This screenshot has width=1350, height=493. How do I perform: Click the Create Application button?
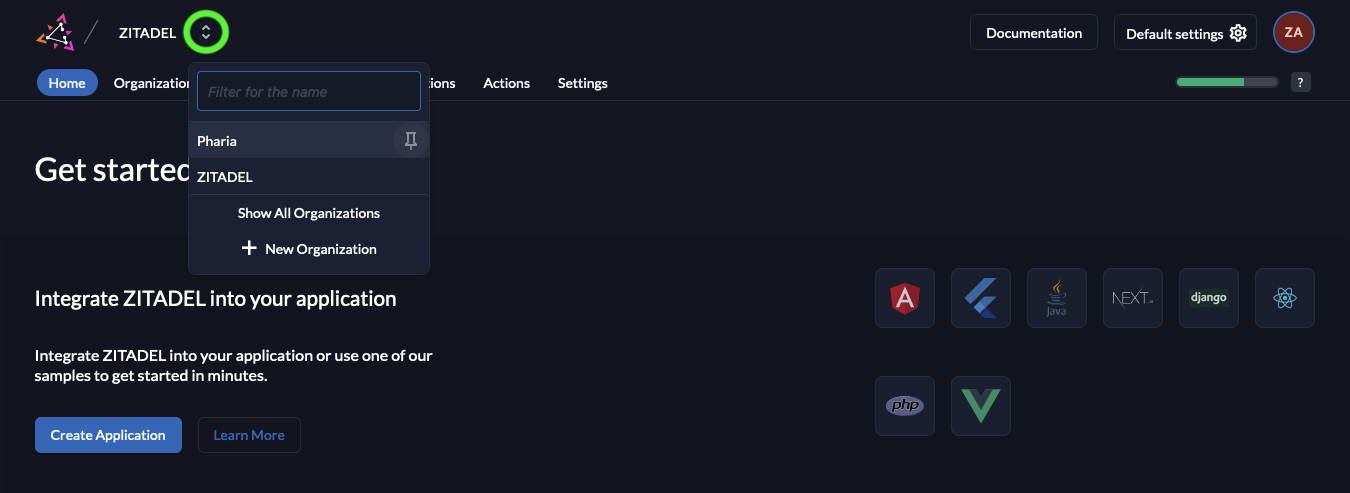(108, 435)
